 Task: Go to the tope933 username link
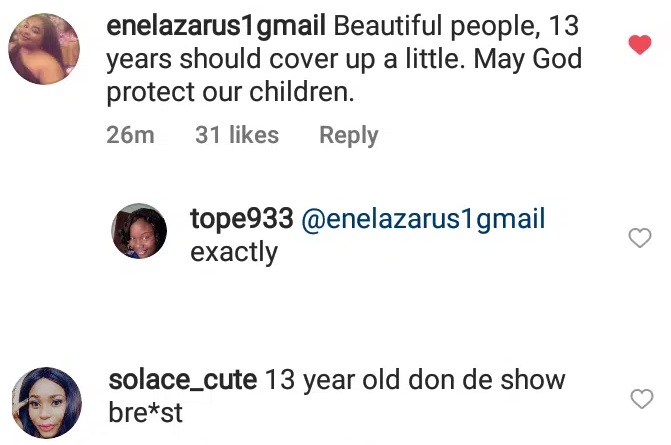[241, 218]
